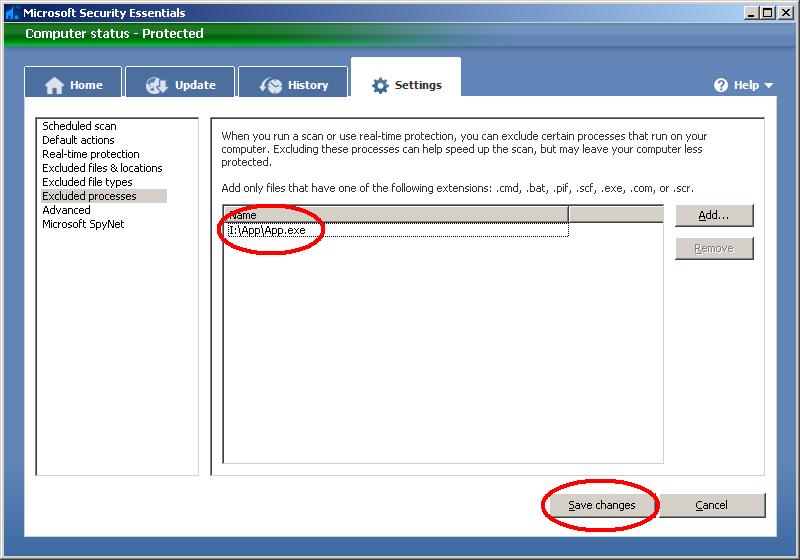Click the Add... button

click(713, 215)
